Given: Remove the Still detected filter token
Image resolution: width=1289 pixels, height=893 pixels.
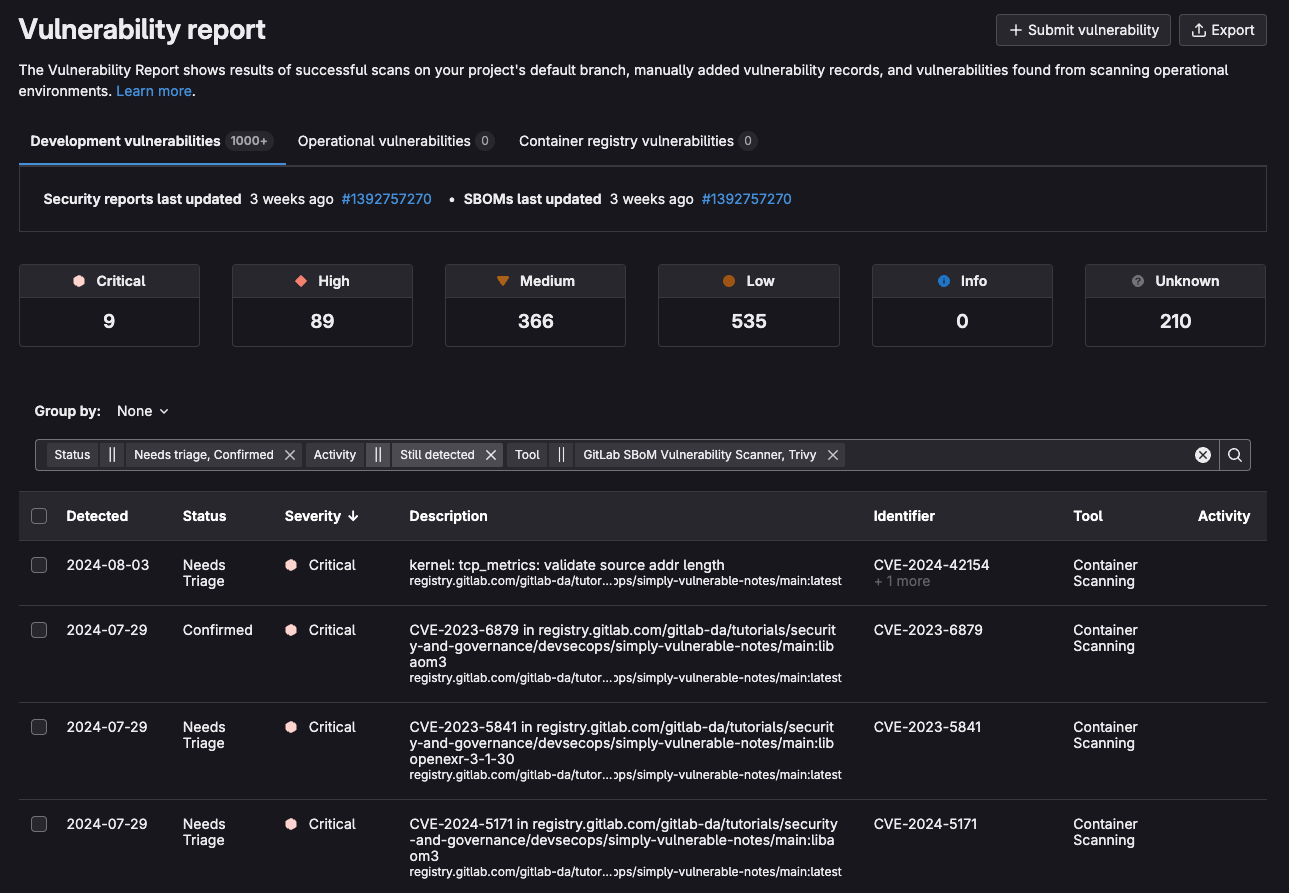Looking at the screenshot, I should tap(490, 454).
